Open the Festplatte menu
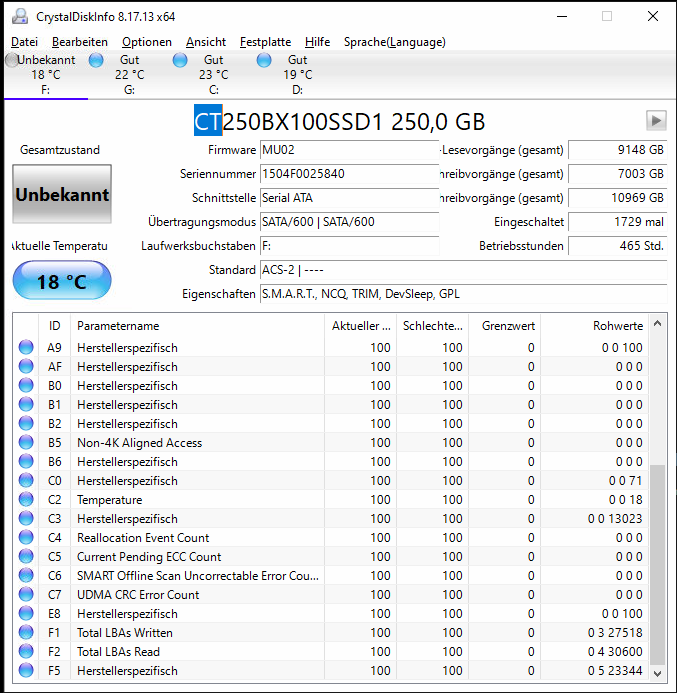The height and width of the screenshot is (693, 677). coord(265,42)
